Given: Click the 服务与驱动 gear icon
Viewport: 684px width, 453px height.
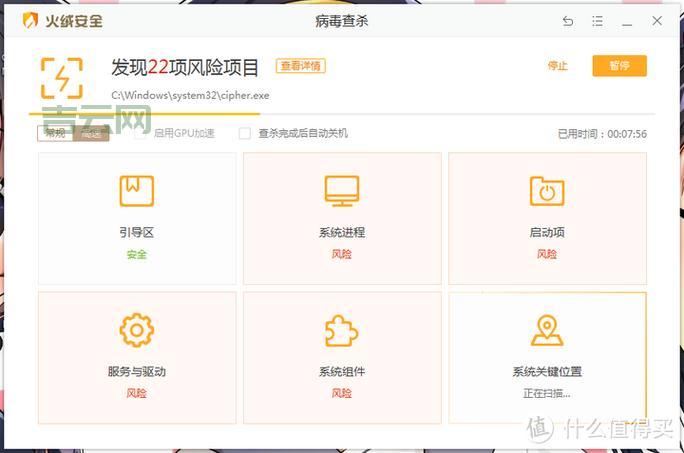Looking at the screenshot, I should coord(137,330).
